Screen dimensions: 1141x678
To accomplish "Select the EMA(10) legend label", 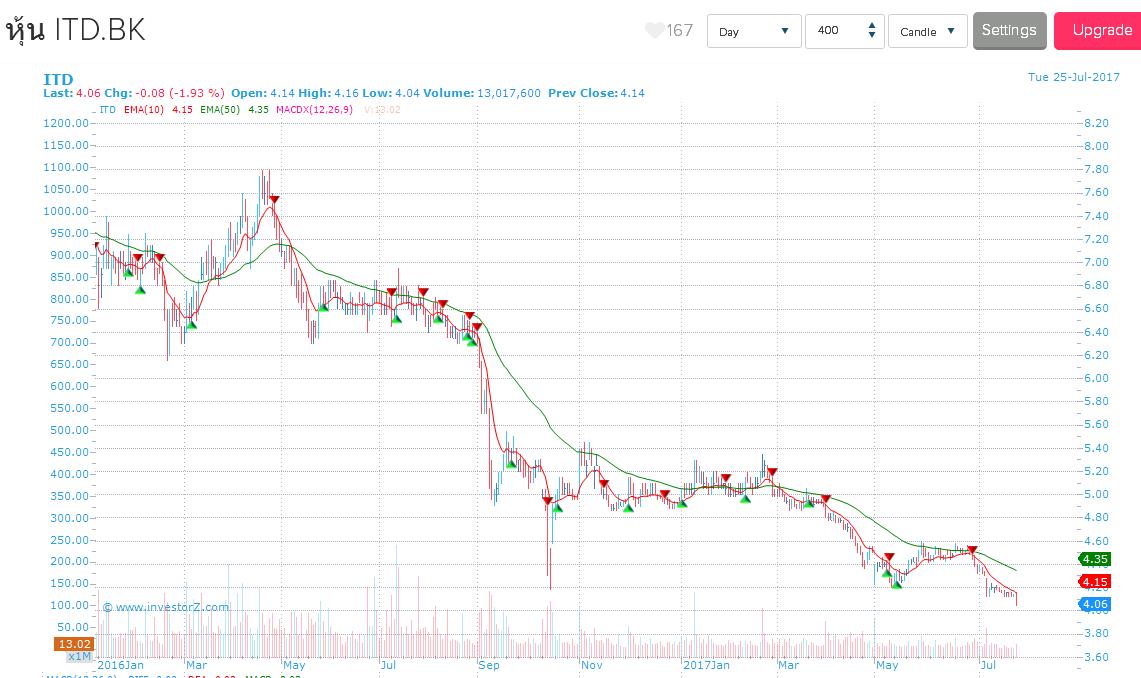I will (144, 109).
